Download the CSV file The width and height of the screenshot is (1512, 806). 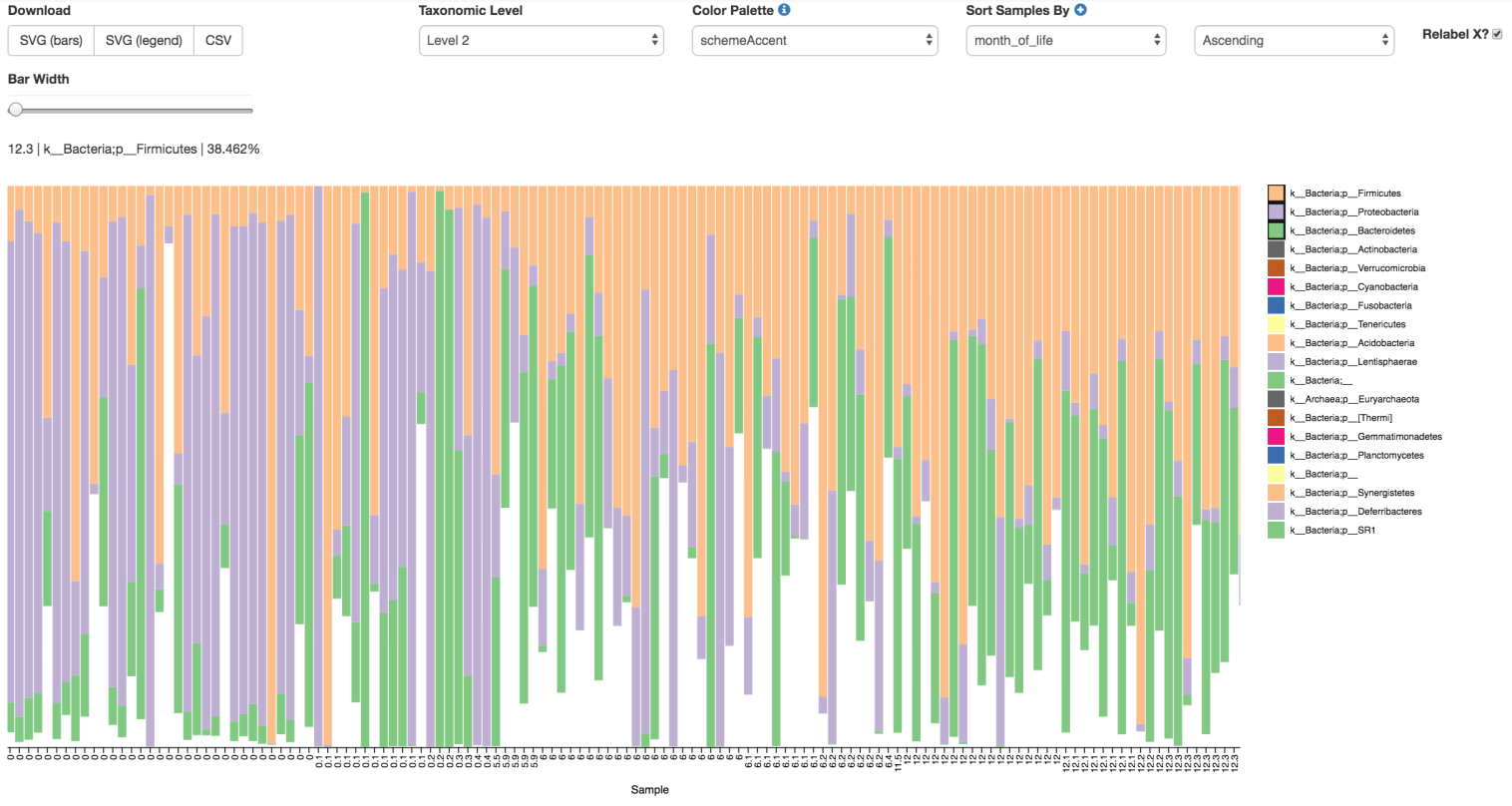[x=218, y=41]
